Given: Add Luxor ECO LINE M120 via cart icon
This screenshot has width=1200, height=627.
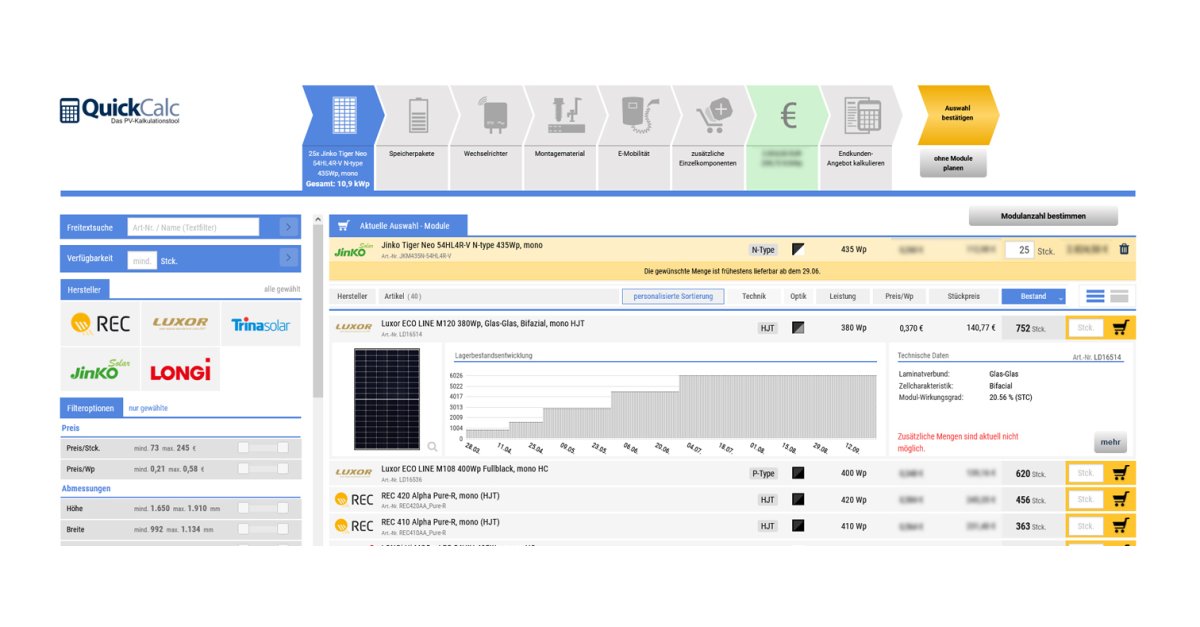Looking at the screenshot, I should click(1119, 327).
